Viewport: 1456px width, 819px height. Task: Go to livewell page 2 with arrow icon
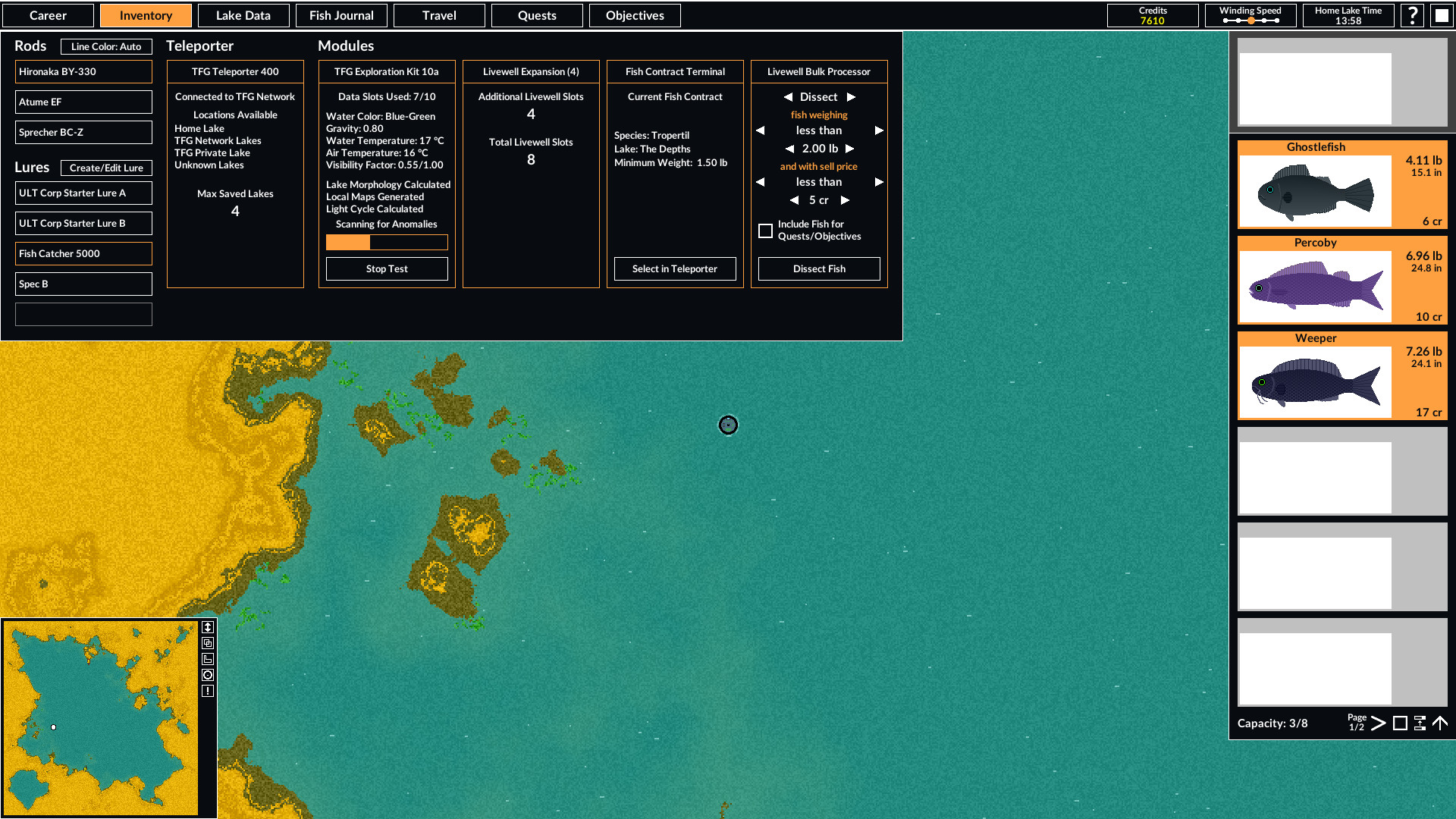pos(1379,723)
